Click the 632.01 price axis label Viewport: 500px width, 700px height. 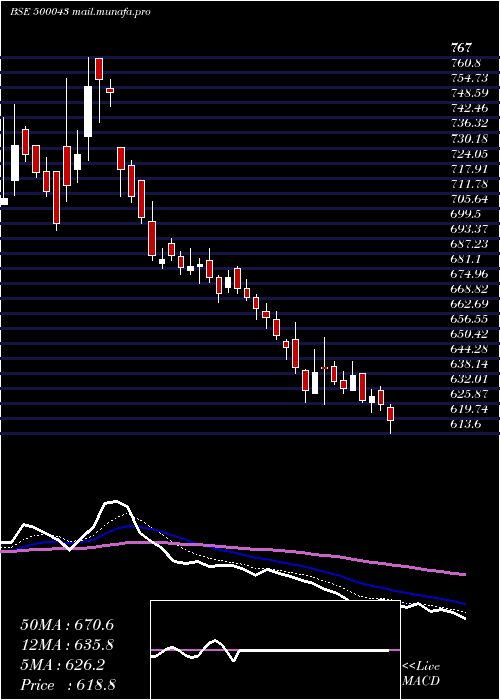pos(470,379)
